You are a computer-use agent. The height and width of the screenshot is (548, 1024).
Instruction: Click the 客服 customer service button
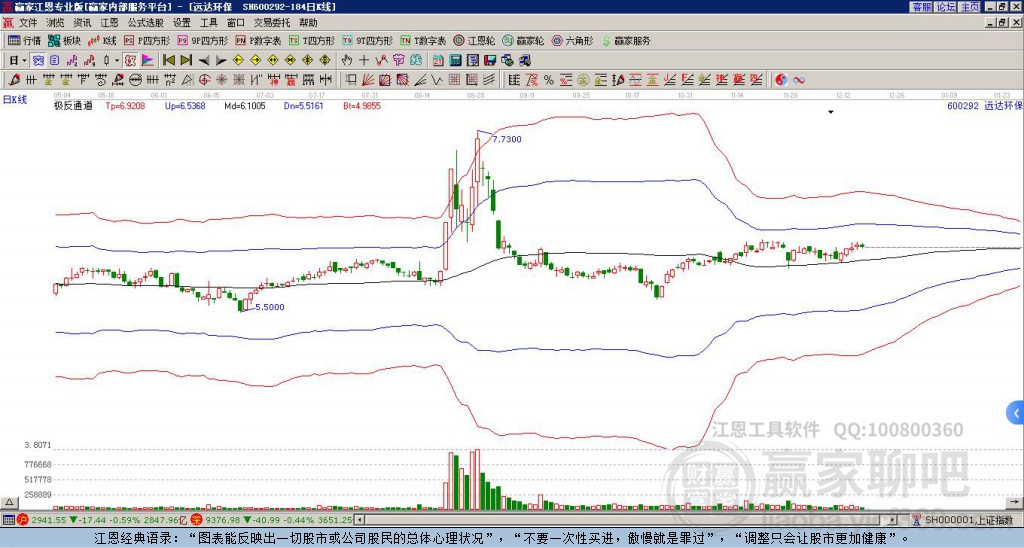click(x=921, y=7)
